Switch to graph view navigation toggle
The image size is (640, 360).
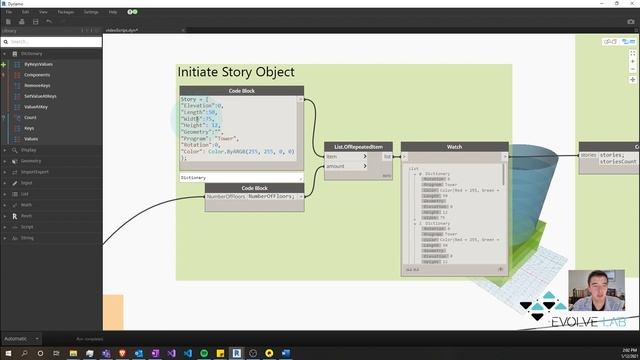628,42
